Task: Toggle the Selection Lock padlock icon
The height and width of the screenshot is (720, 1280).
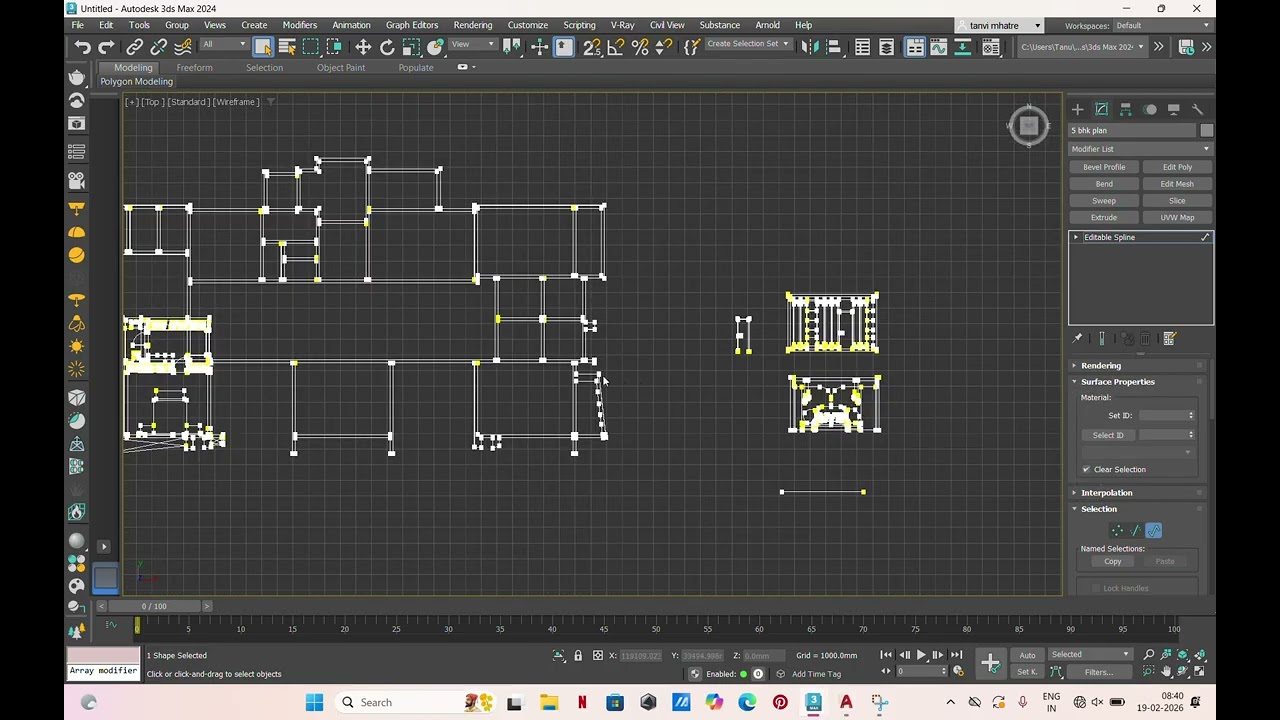Action: click(578, 656)
